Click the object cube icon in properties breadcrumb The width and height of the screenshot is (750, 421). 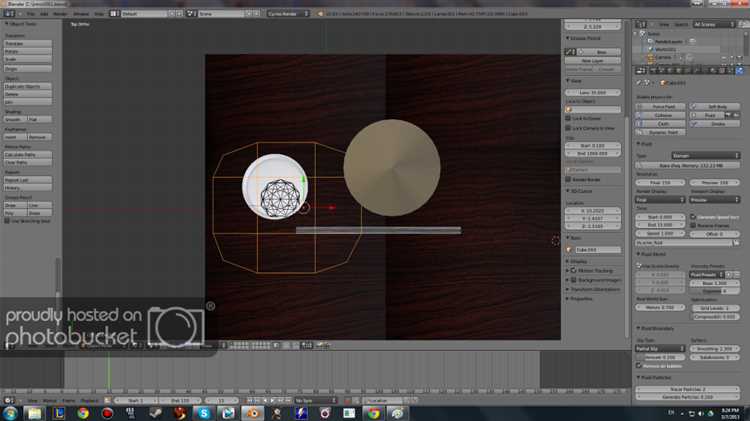tap(663, 83)
